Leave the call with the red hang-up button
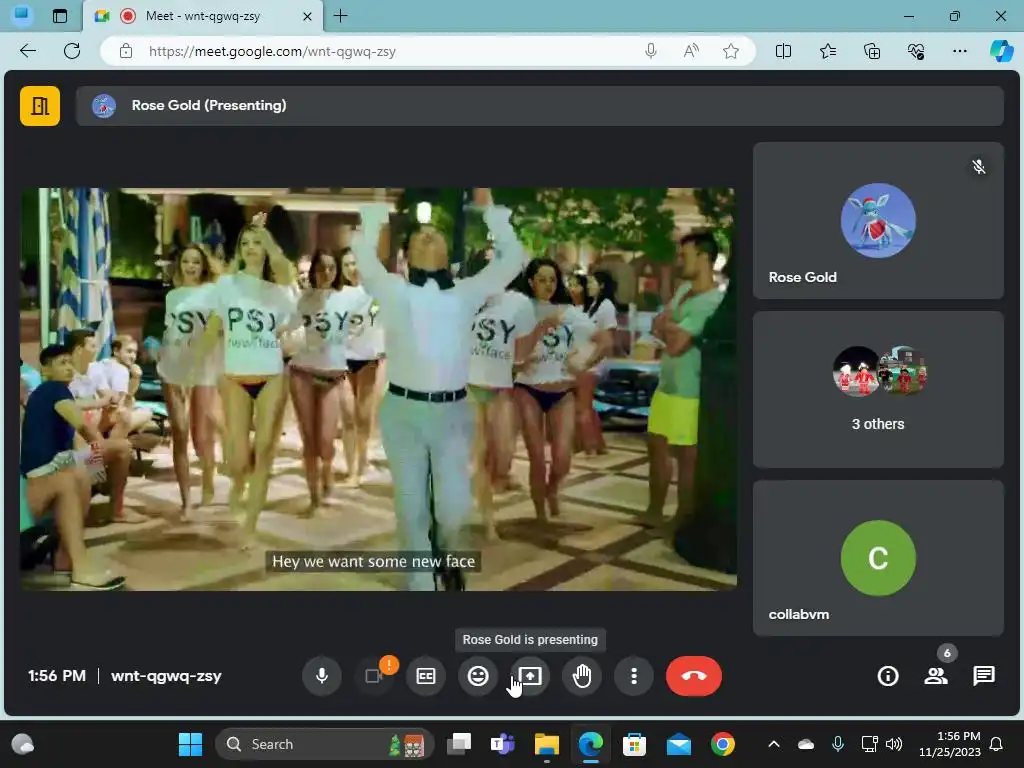 pos(694,676)
